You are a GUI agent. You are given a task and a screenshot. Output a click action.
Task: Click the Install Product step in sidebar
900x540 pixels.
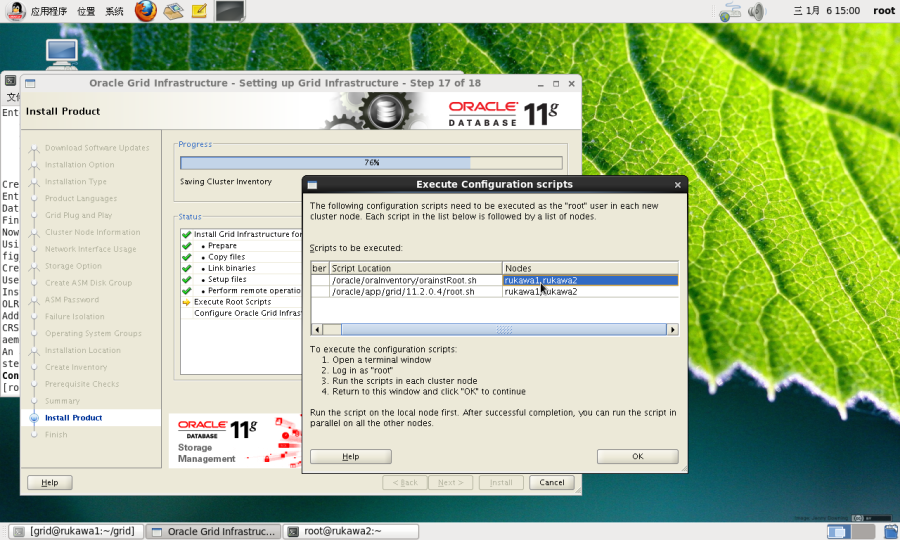pyautogui.click(x=73, y=418)
